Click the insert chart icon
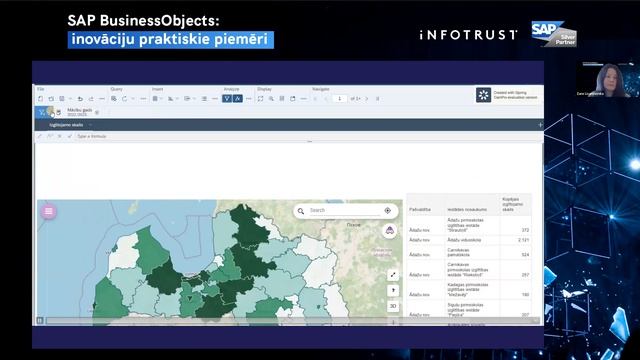Viewport: 640px width, 360px height. [x=171, y=99]
